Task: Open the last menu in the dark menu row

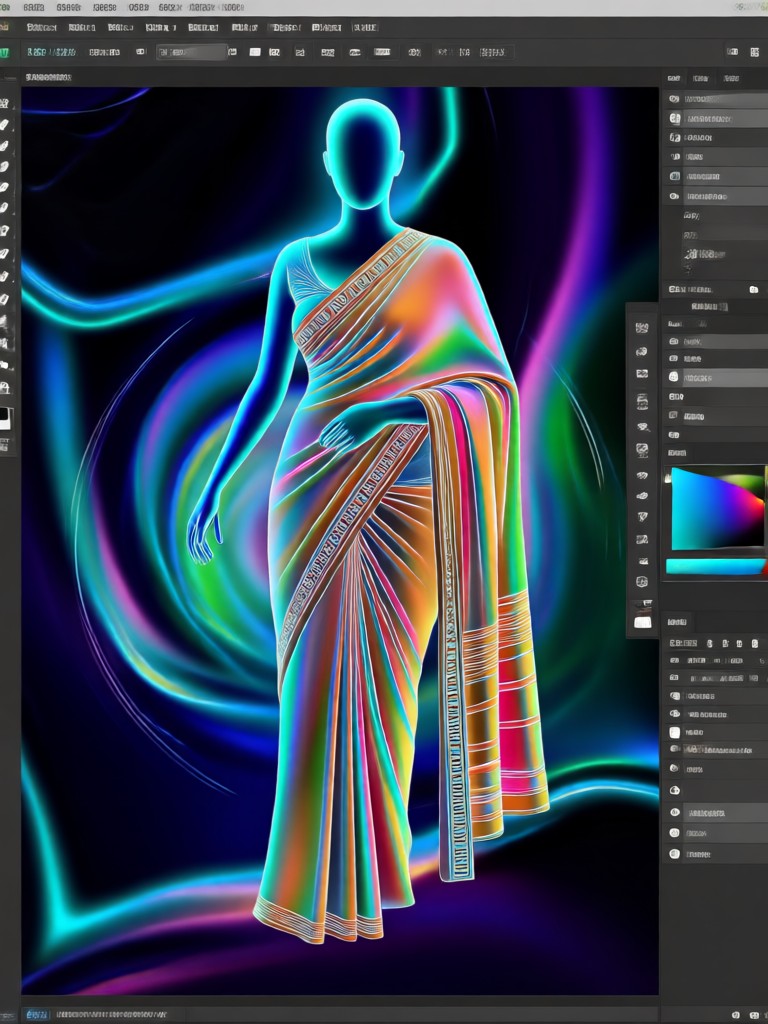Action: (365, 27)
